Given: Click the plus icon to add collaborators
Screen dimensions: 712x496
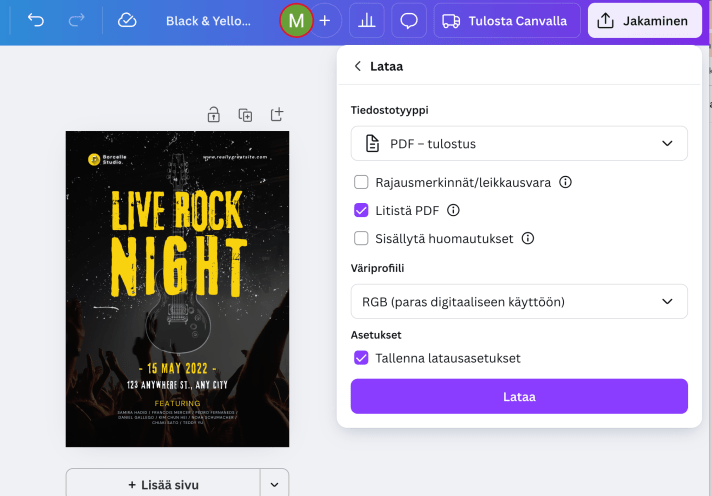Looking at the screenshot, I should click(324, 20).
